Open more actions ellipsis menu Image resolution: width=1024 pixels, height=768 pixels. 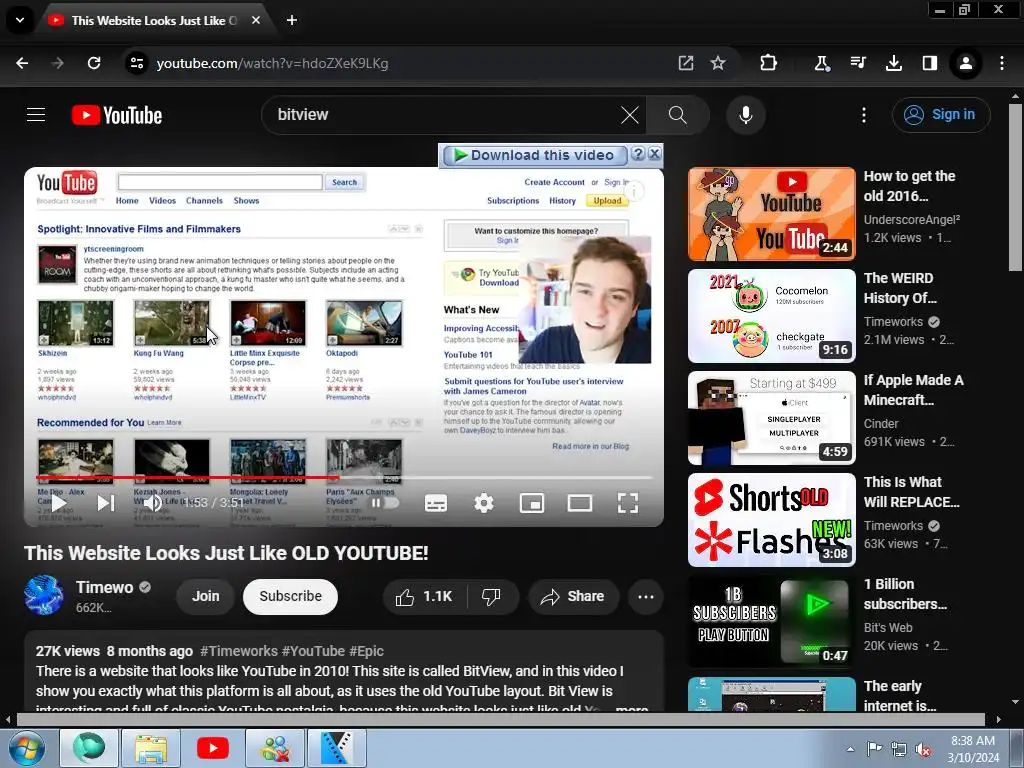pos(646,597)
